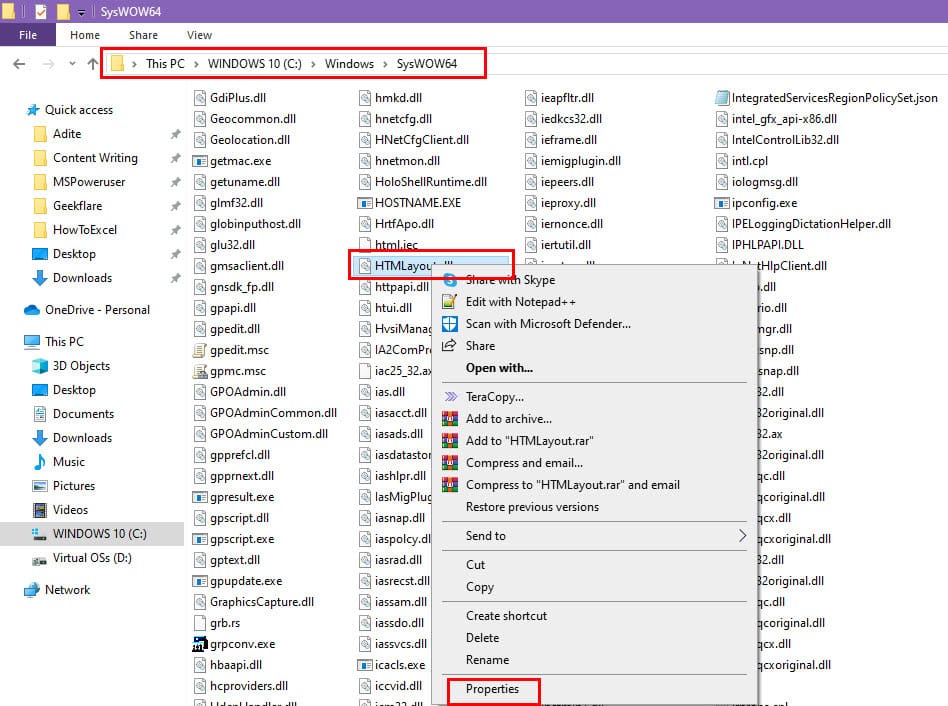
Task: Choose Copy from the context menu
Action: pos(479,587)
